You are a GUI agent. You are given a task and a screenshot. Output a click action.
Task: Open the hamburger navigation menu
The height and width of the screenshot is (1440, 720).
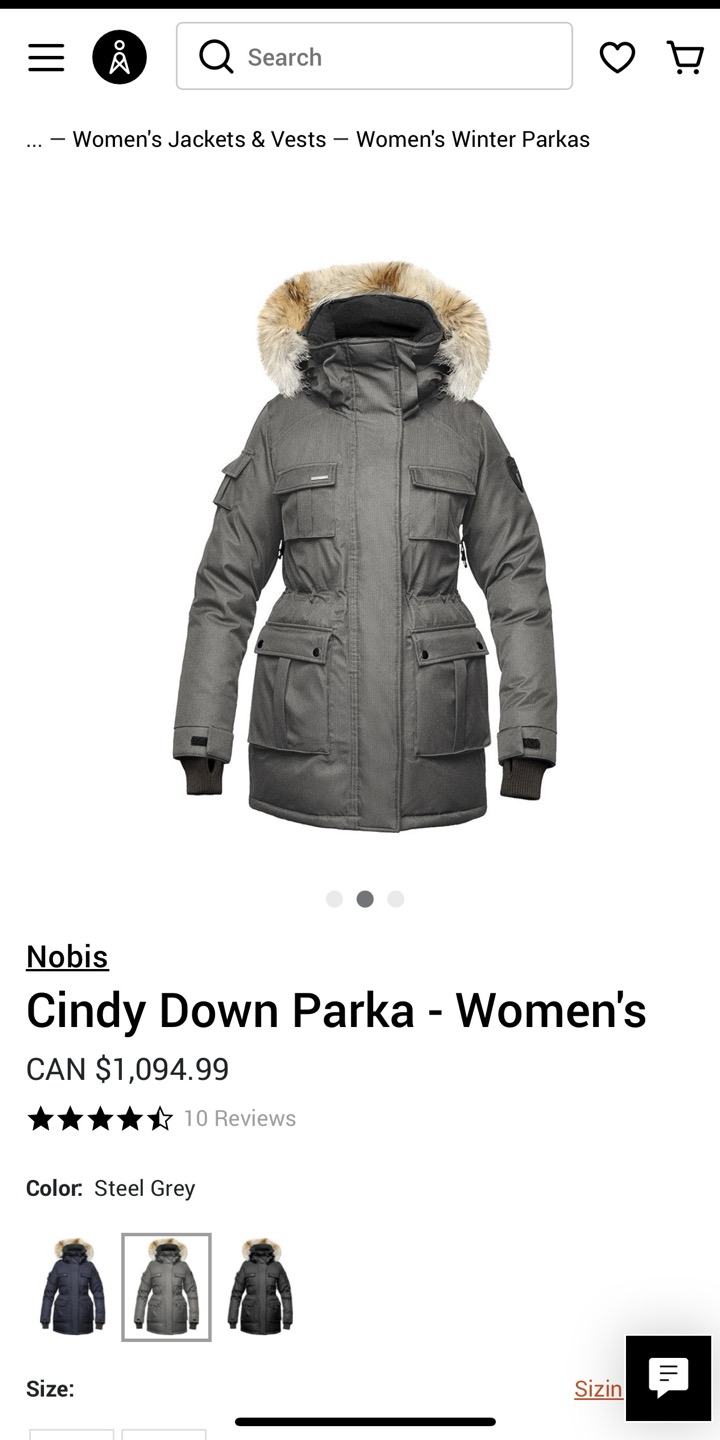tap(46, 57)
